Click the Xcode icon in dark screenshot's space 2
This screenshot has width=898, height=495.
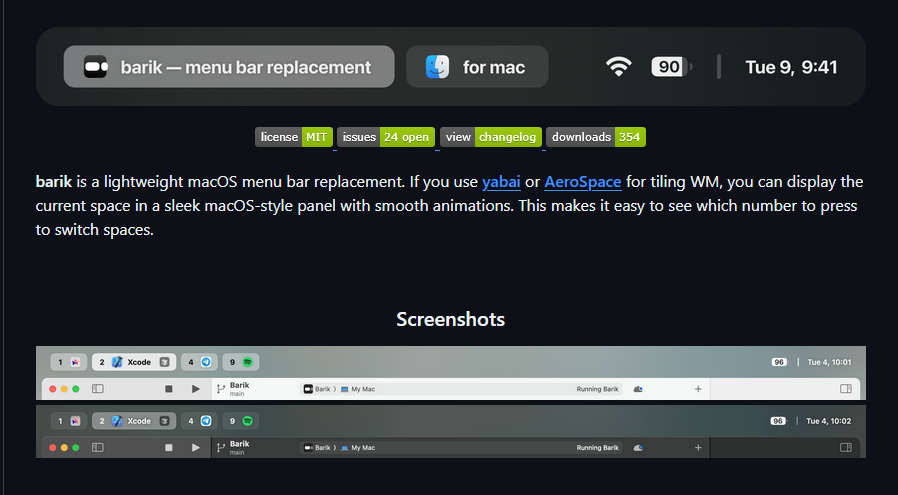point(117,421)
